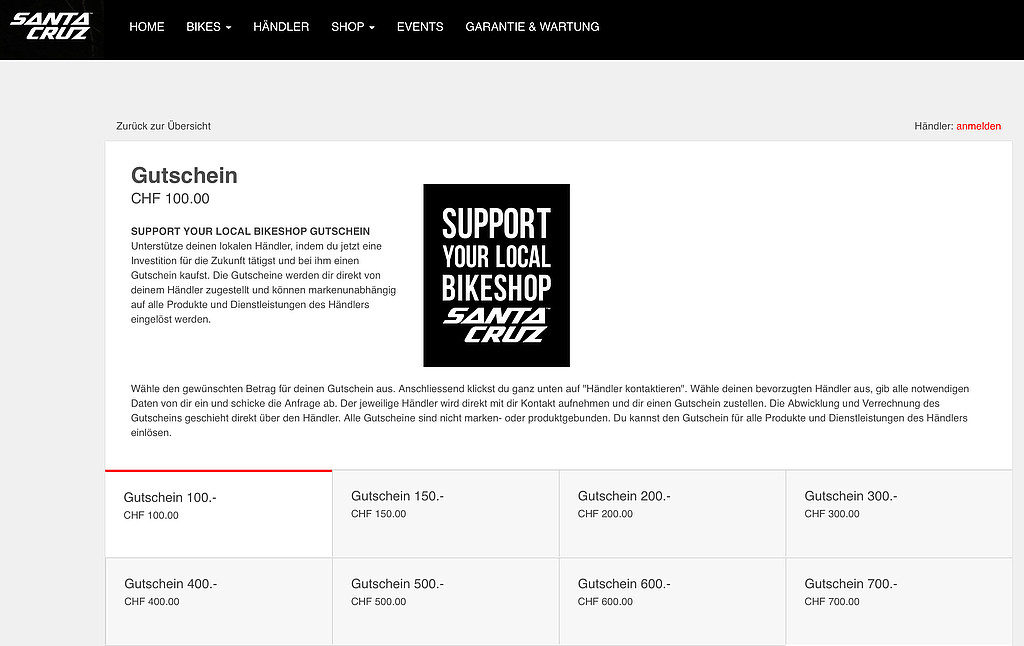This screenshot has height=646, width=1024.
Task: Select the Gutschein 500.- option
Action: coord(445,600)
